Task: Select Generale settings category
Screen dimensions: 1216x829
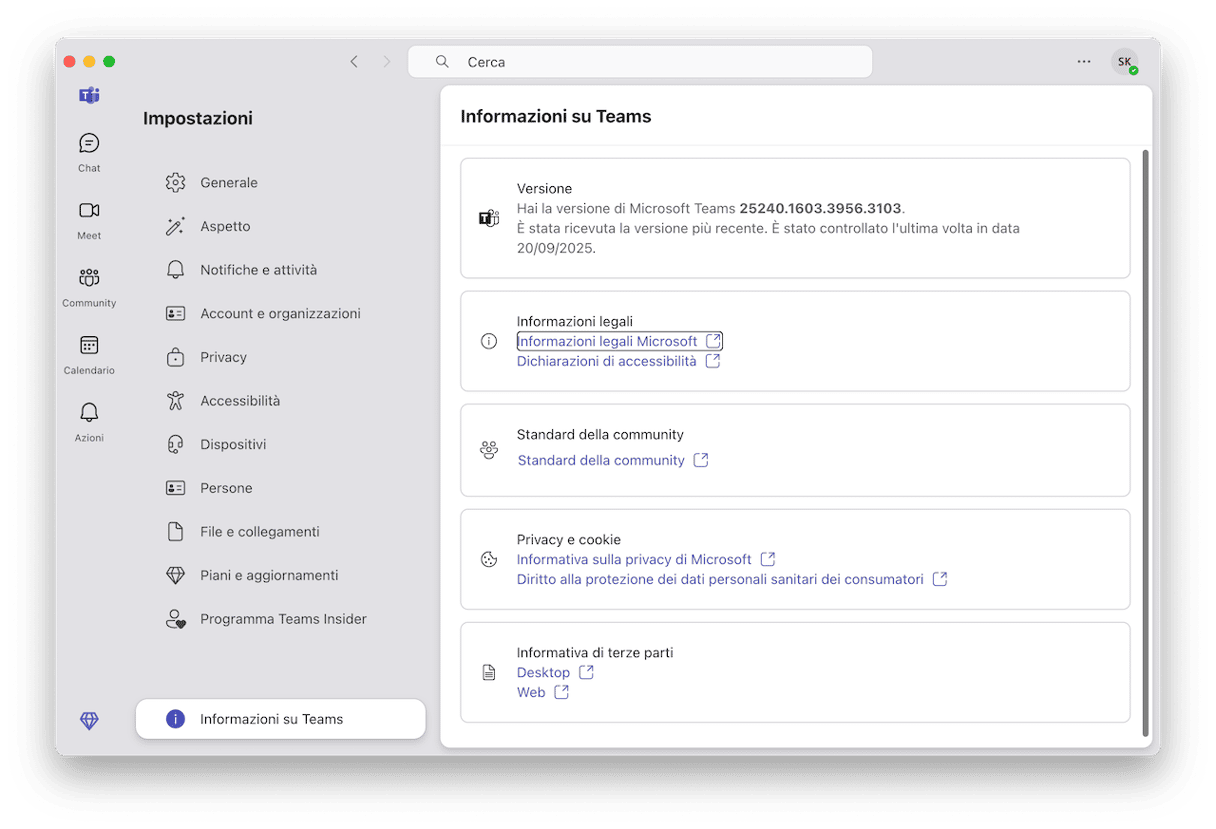Action: (x=229, y=183)
